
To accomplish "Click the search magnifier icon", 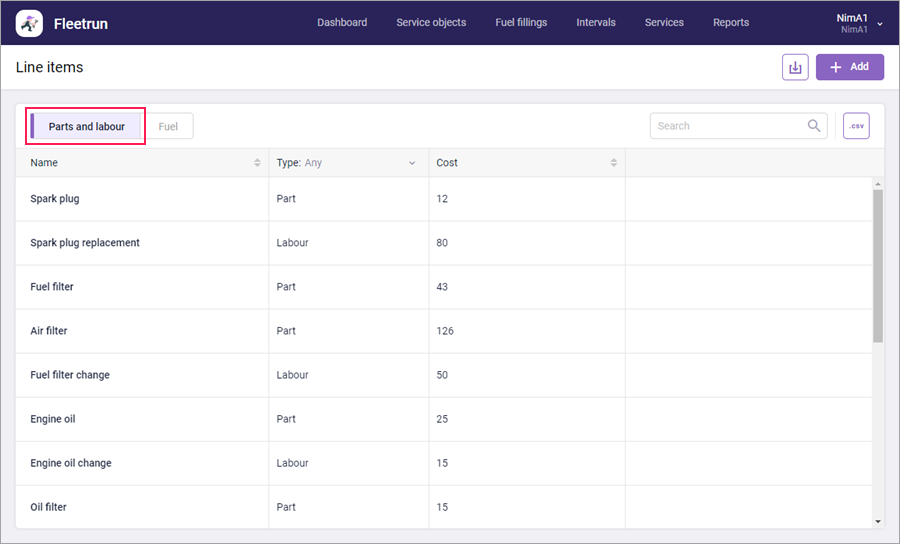I will click(814, 126).
